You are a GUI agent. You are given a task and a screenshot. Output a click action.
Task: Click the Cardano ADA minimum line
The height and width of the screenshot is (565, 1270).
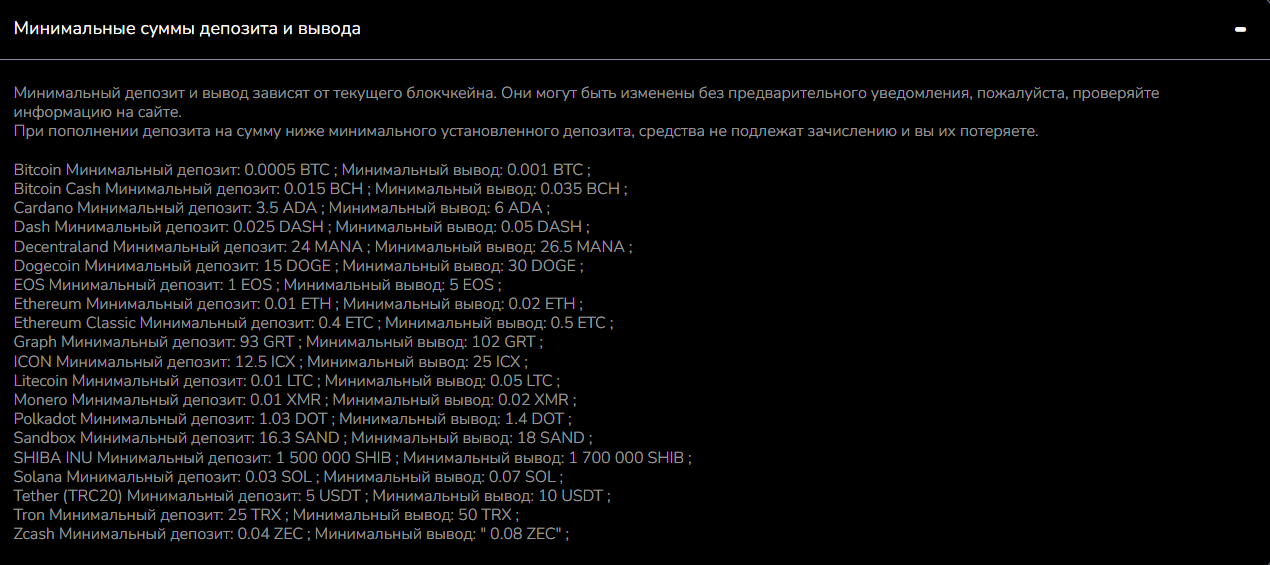282,207
